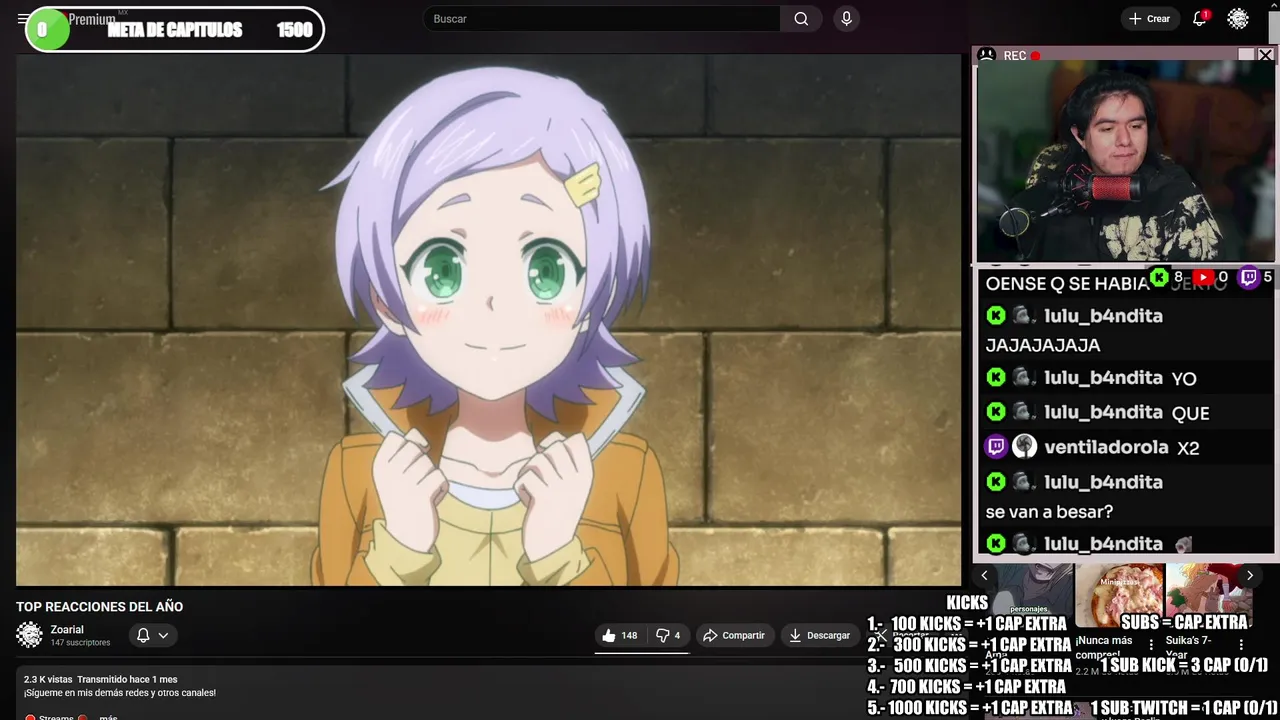
Task: Click lulu_b4ndita username beside 'YO'
Action: (1103, 378)
